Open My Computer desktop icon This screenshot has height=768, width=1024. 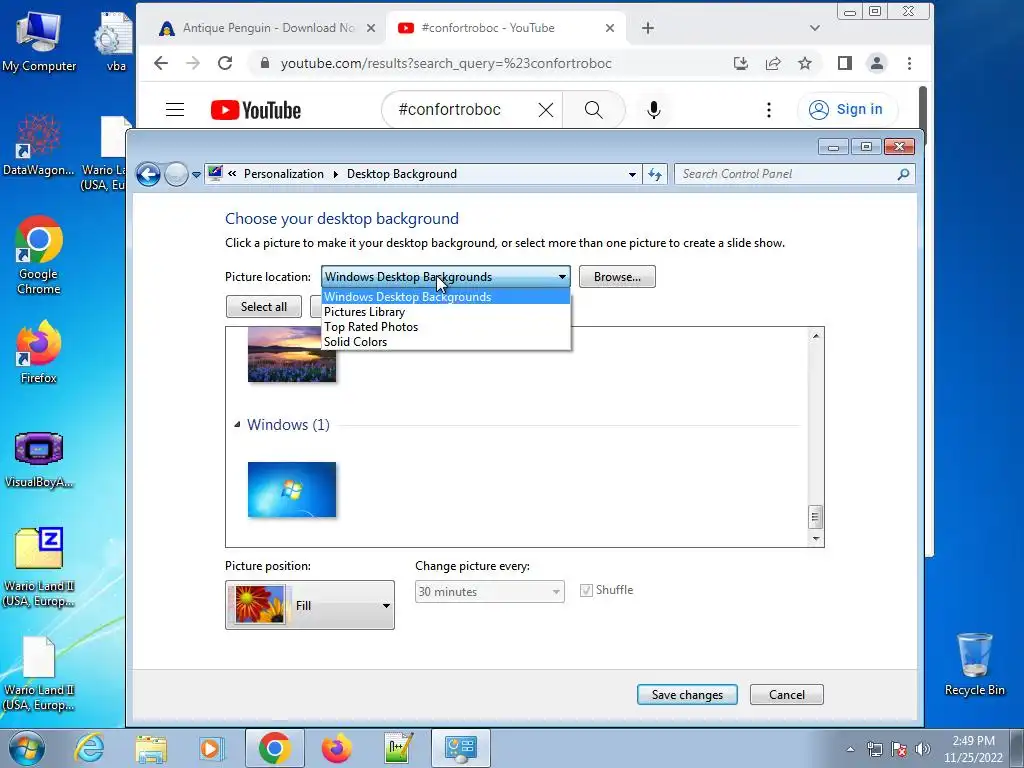coord(39,41)
